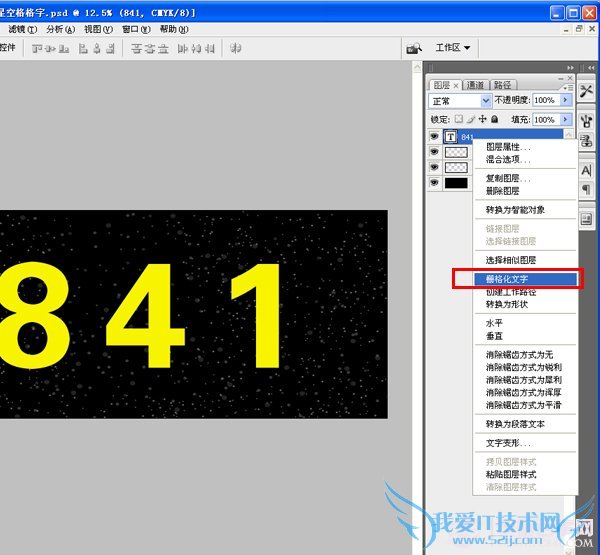Hide the black background layer eye
Viewport: 600px width, 555px height.
pos(434,183)
